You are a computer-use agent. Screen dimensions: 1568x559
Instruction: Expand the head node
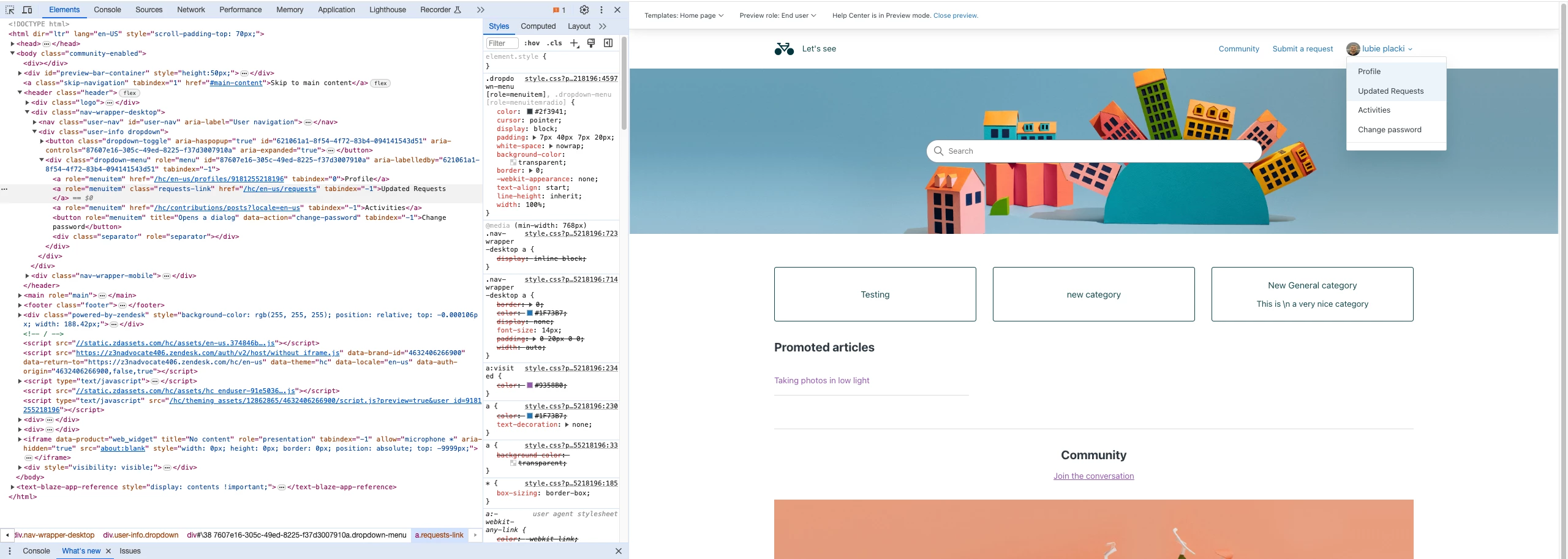[x=12, y=43]
